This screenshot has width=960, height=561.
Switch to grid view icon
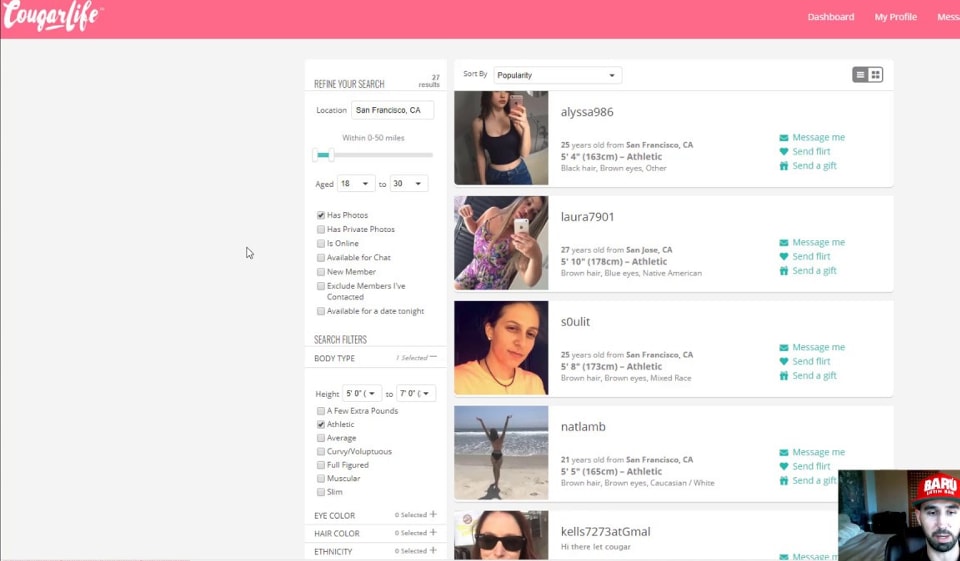pyautogui.click(x=876, y=75)
